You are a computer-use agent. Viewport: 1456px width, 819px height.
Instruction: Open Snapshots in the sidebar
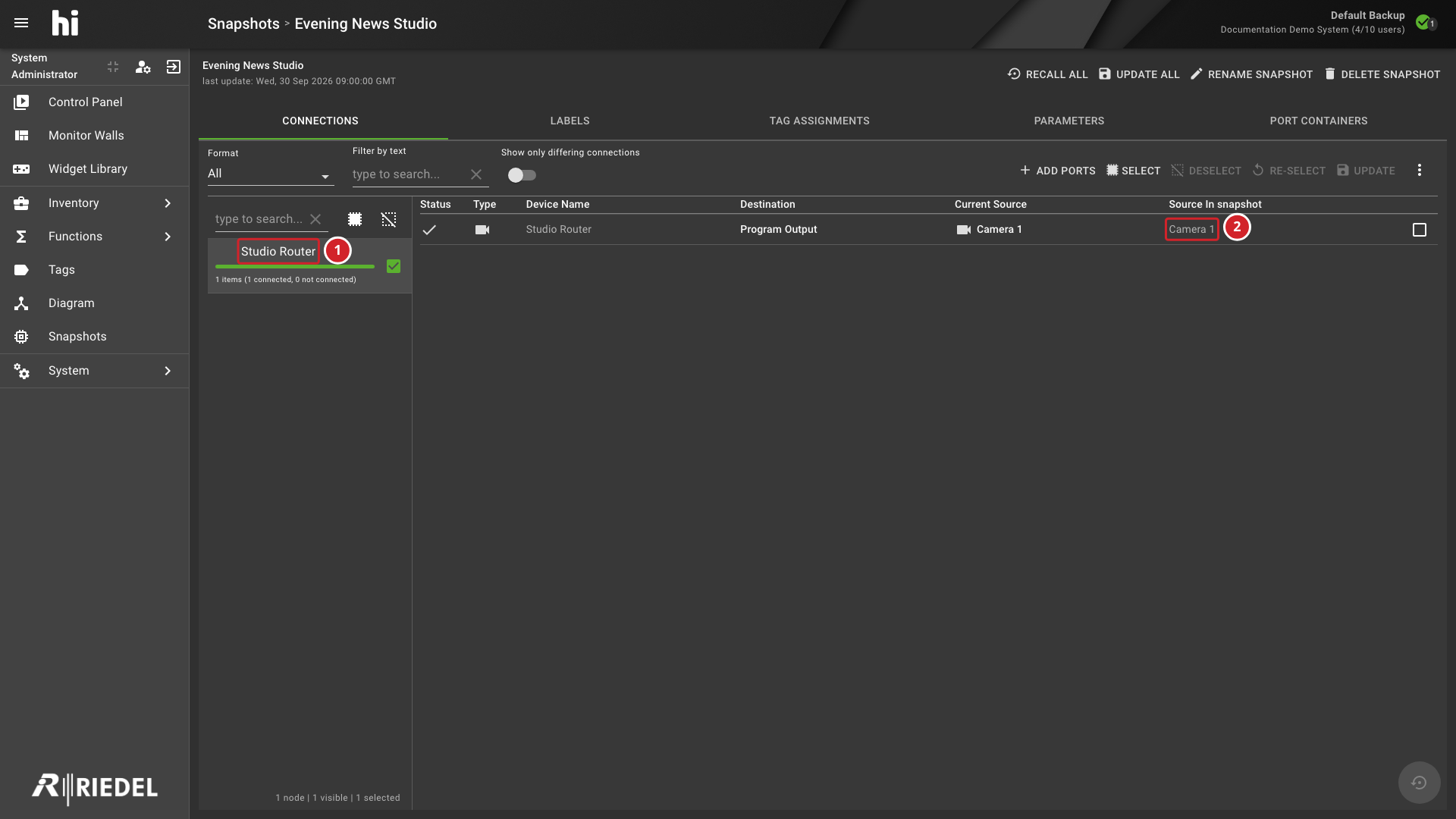pyautogui.click(x=94, y=337)
